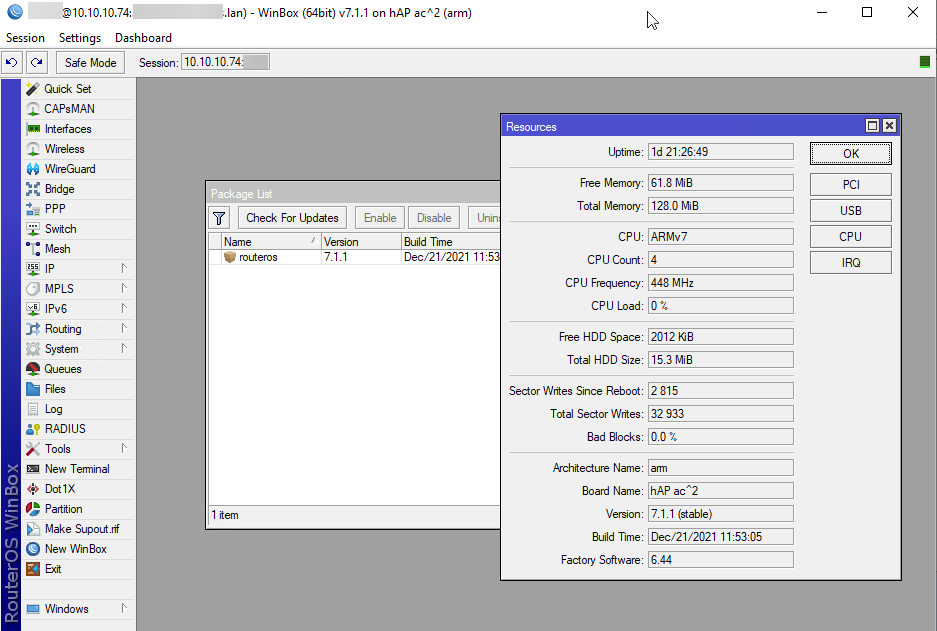Click the Factory Software field
Viewport: 937px width, 631px height.
721,560
